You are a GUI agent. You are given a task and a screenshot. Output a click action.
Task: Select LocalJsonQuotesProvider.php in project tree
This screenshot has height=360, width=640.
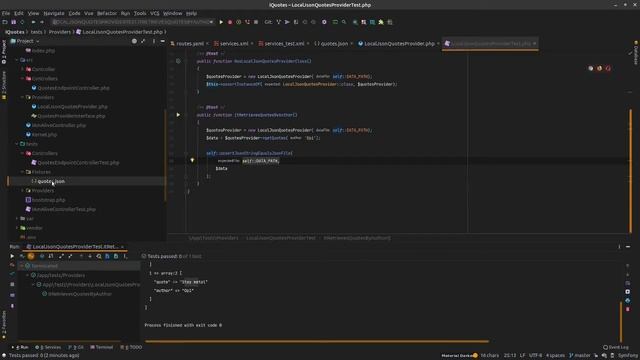(x=72, y=107)
